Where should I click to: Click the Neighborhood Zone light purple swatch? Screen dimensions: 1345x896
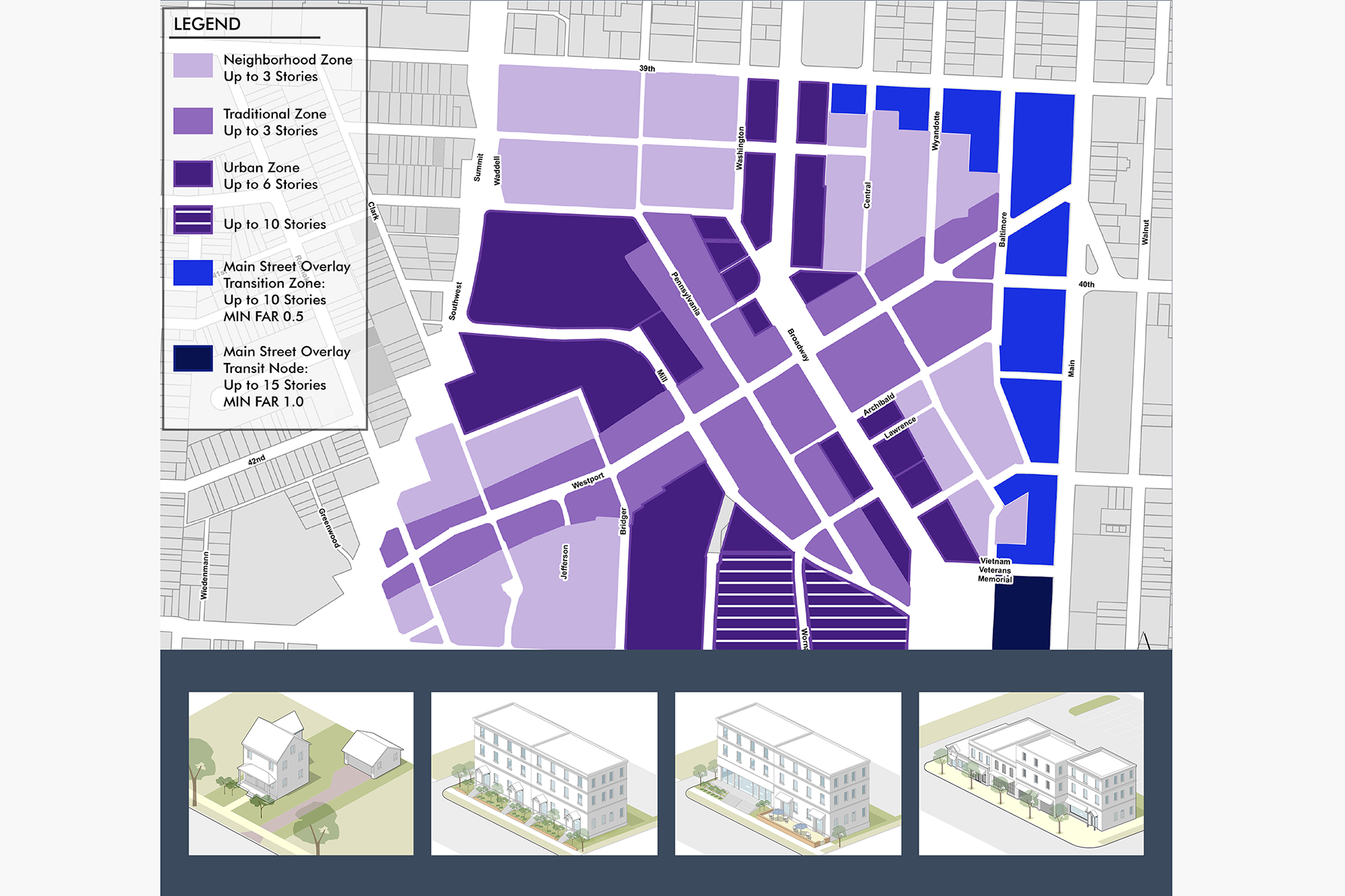[x=193, y=66]
